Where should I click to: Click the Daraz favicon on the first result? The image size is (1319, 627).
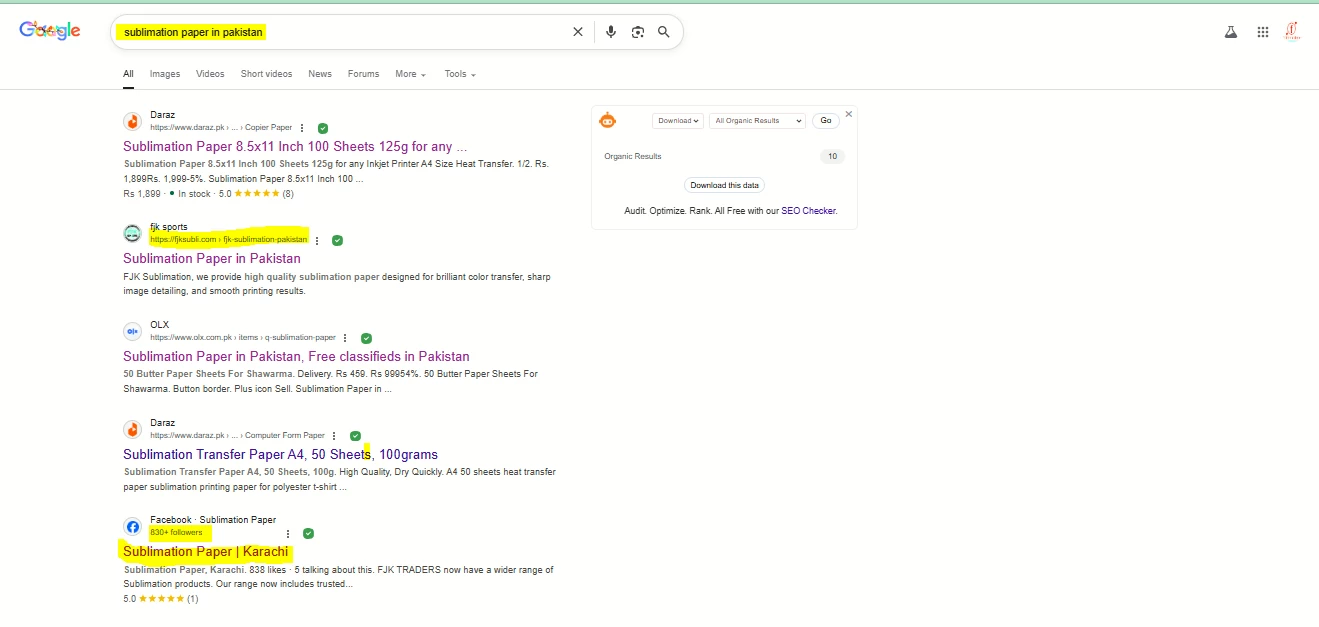click(x=132, y=121)
